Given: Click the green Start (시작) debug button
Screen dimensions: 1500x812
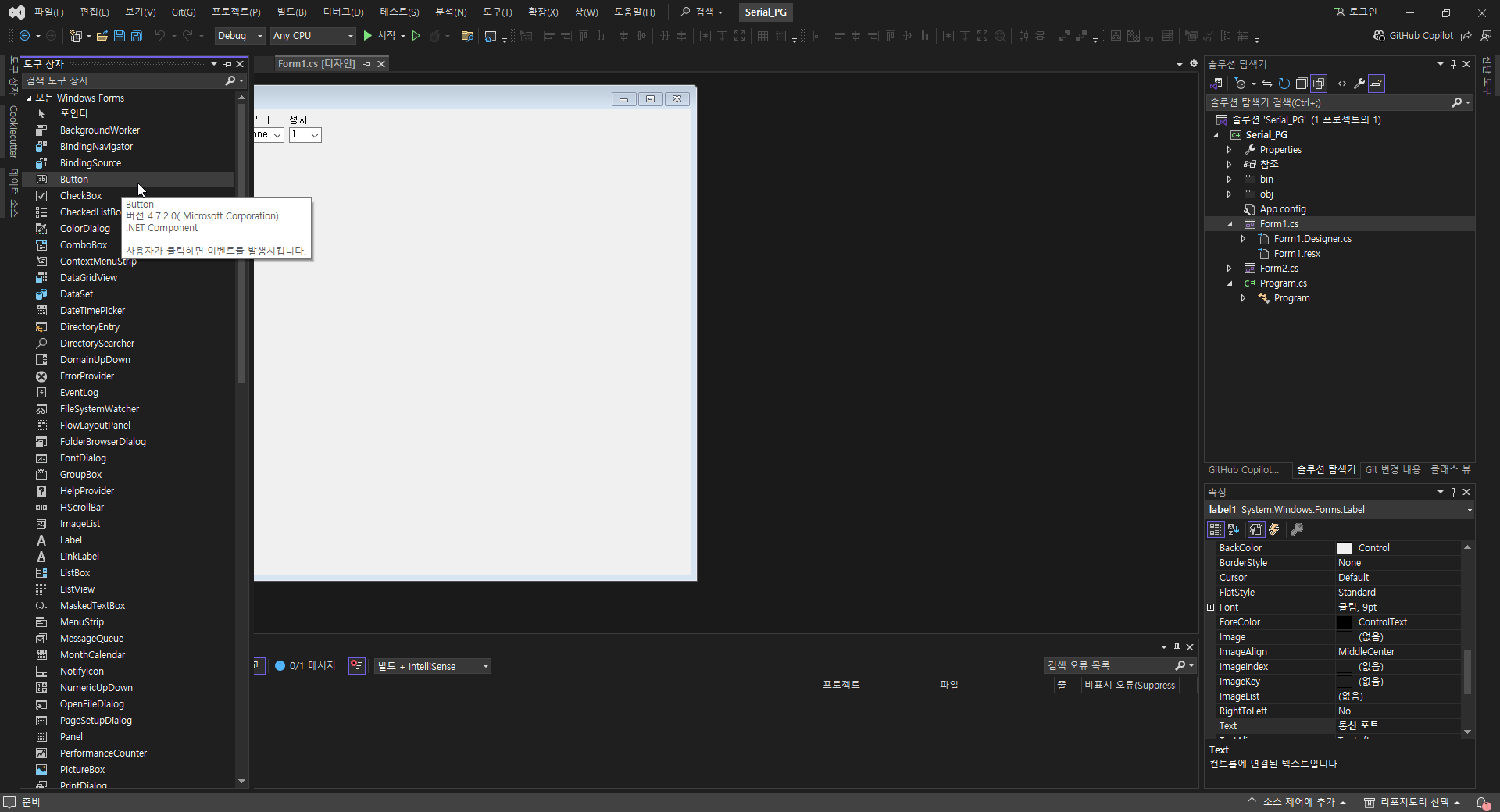Looking at the screenshot, I should pyautogui.click(x=380, y=36).
